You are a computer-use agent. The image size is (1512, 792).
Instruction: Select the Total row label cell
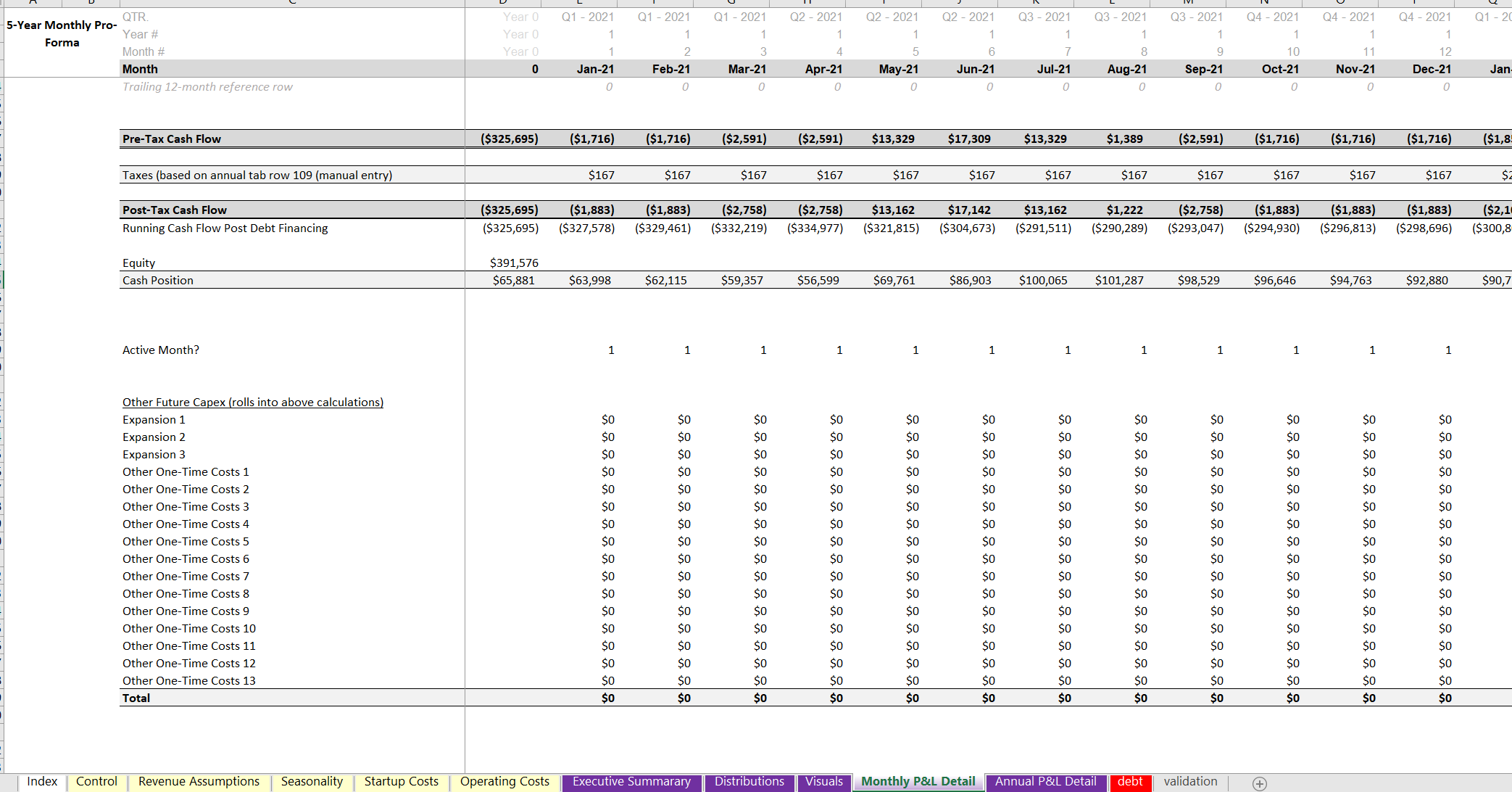coord(133,698)
